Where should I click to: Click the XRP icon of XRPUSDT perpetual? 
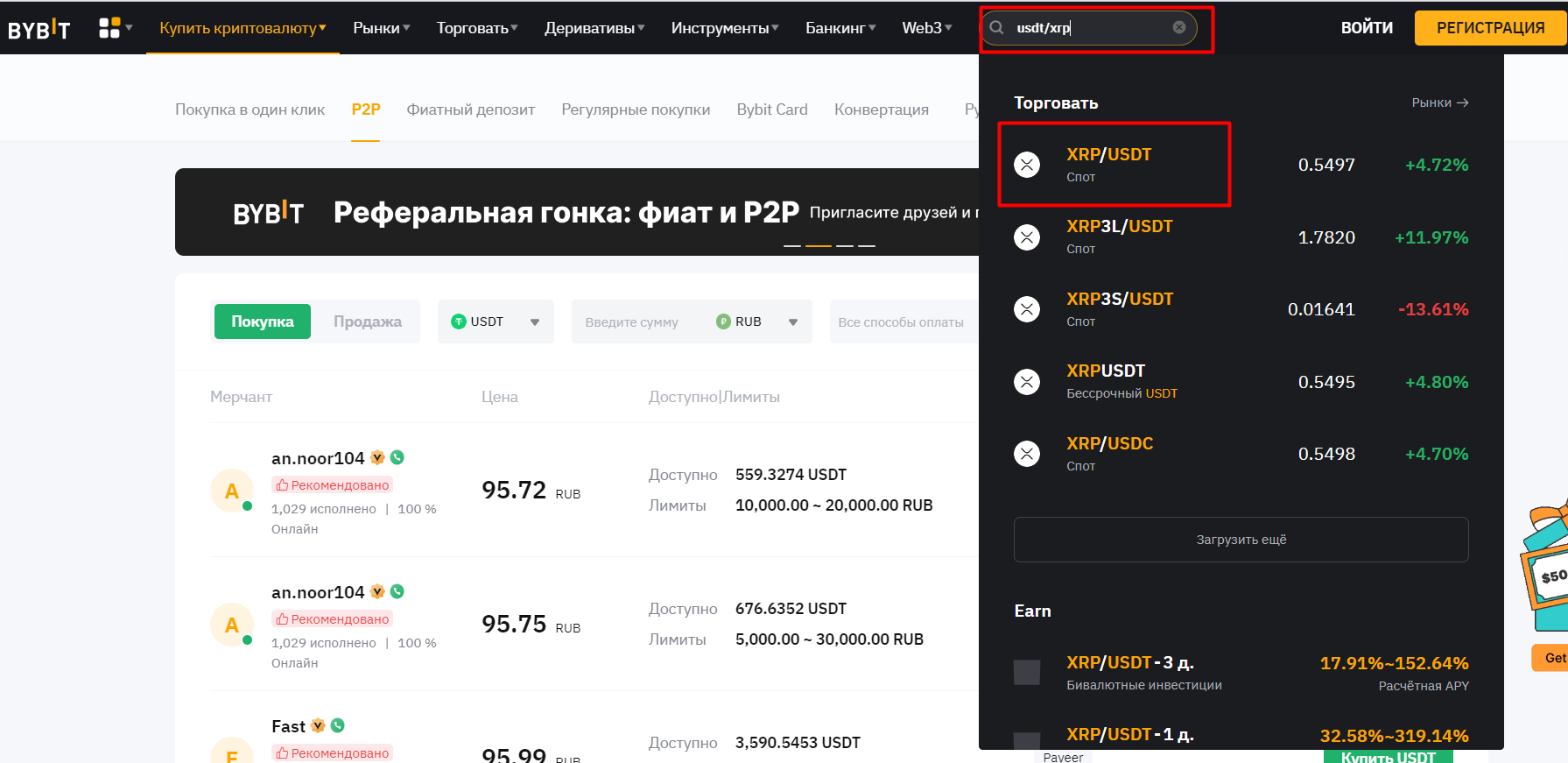1027,382
